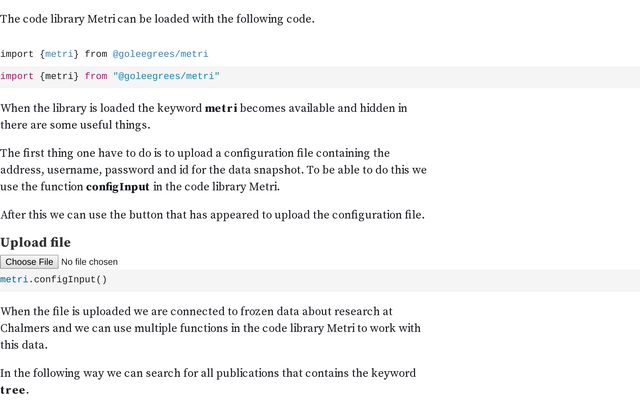This screenshot has height=400, width=640.
Task: Click paragraph starting 'The code library Metri'
Action: (x=157, y=19)
